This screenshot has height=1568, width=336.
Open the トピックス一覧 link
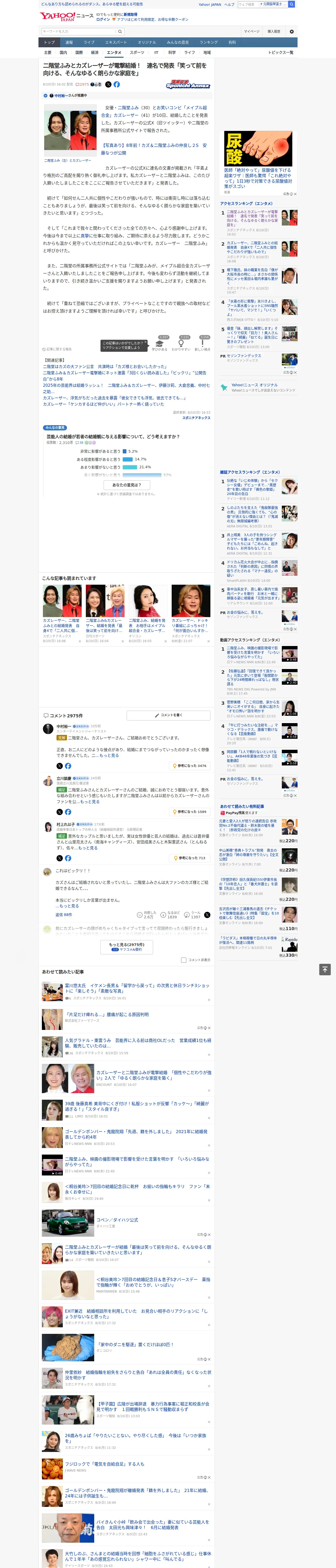click(281, 52)
